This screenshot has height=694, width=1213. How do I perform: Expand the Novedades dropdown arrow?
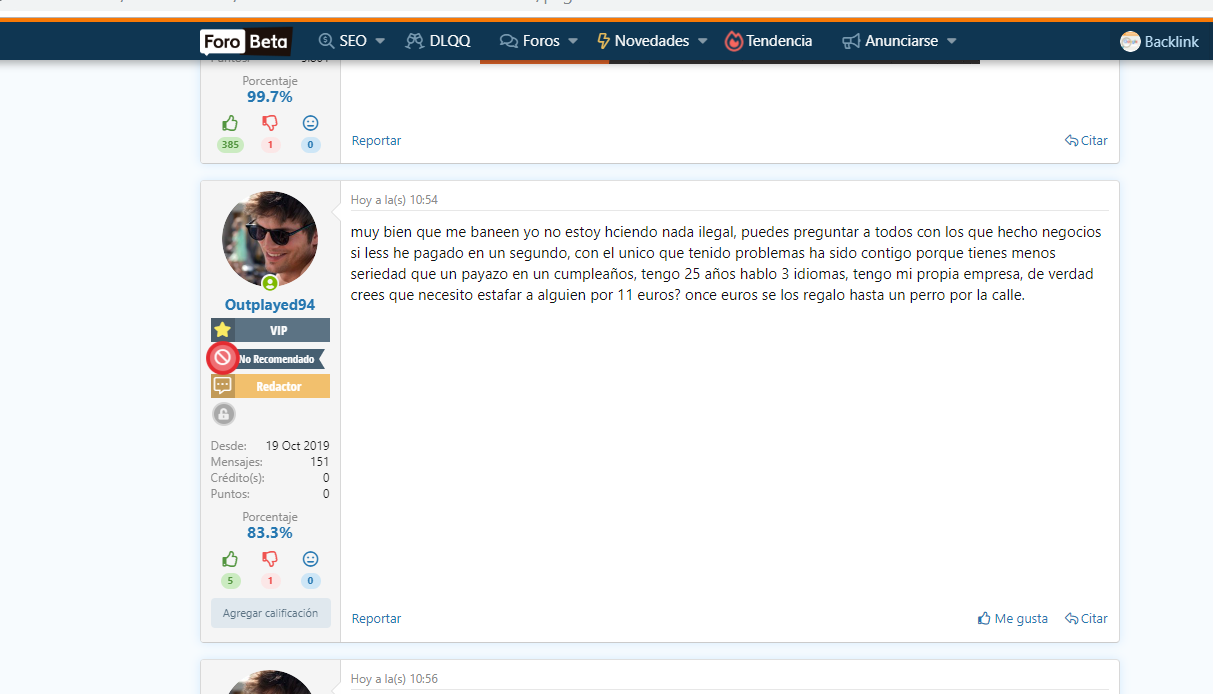click(x=702, y=41)
